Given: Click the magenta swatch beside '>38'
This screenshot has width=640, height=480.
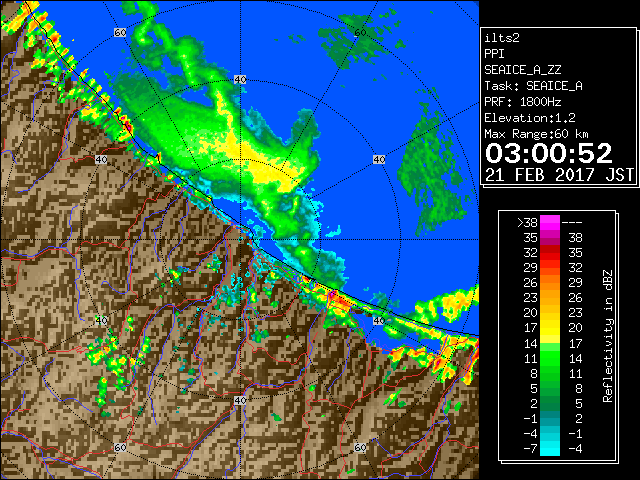Looking at the screenshot, I should [x=550, y=223].
